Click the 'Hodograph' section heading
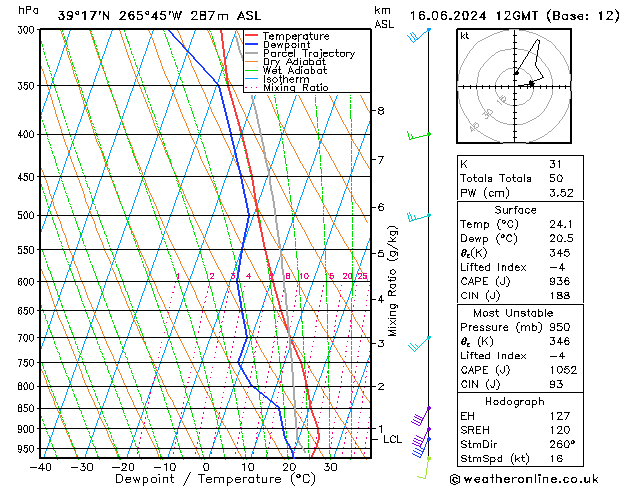This screenshot has width=629, height=486. (515, 402)
